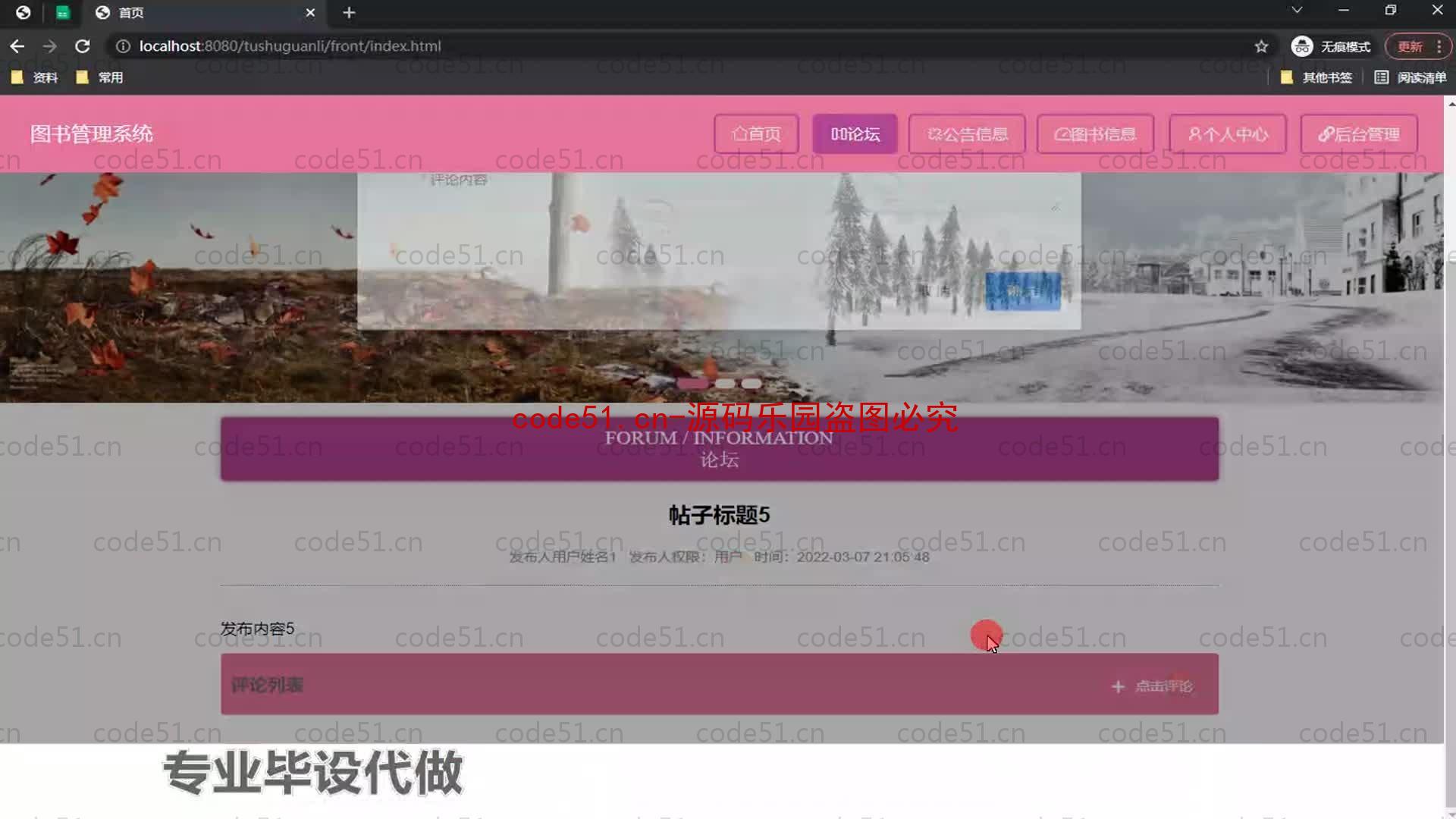Screen dimensions: 1456x819
Task: Click the 发布内容5 post content text
Action: [257, 629]
